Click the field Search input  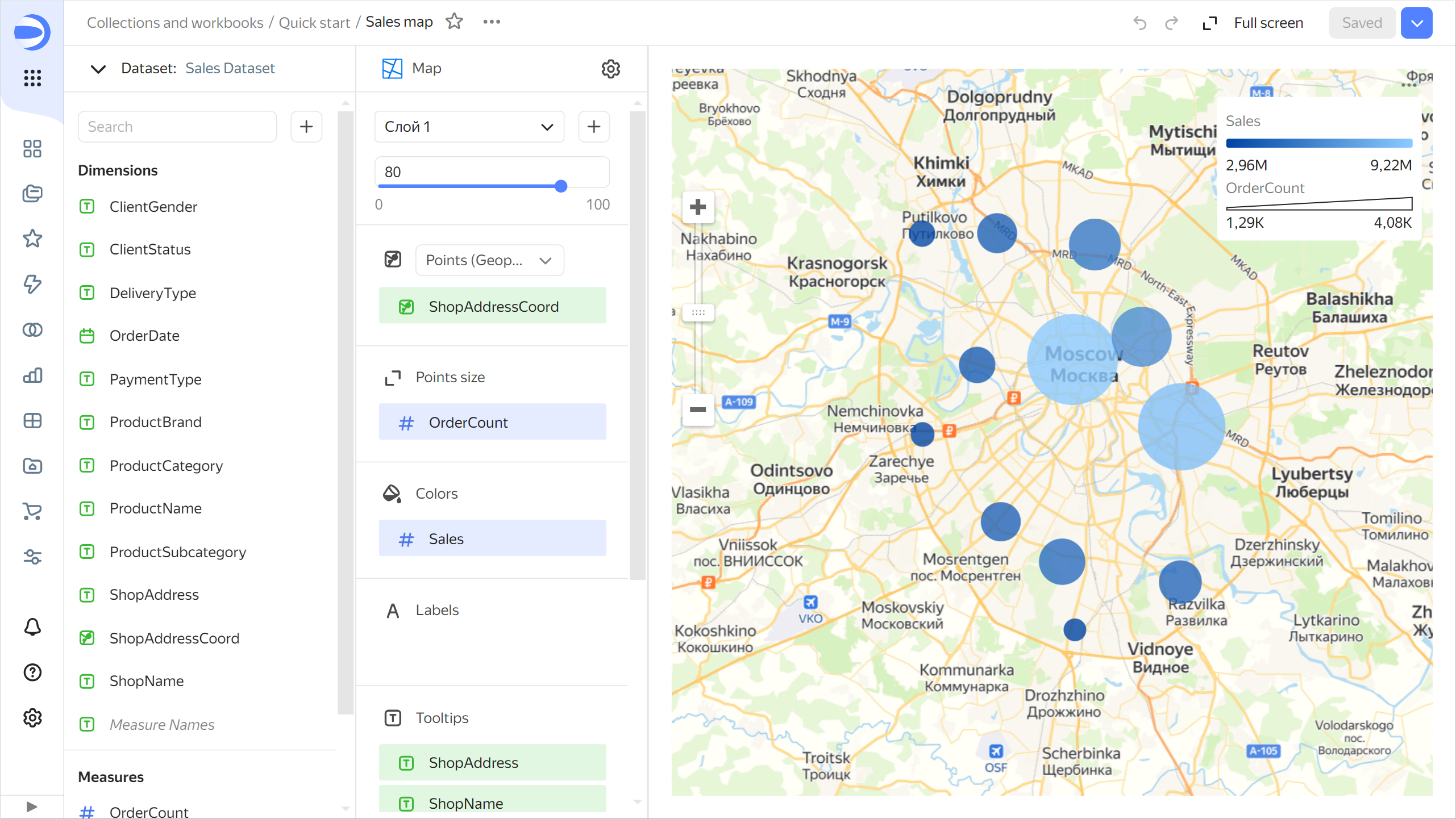click(177, 126)
